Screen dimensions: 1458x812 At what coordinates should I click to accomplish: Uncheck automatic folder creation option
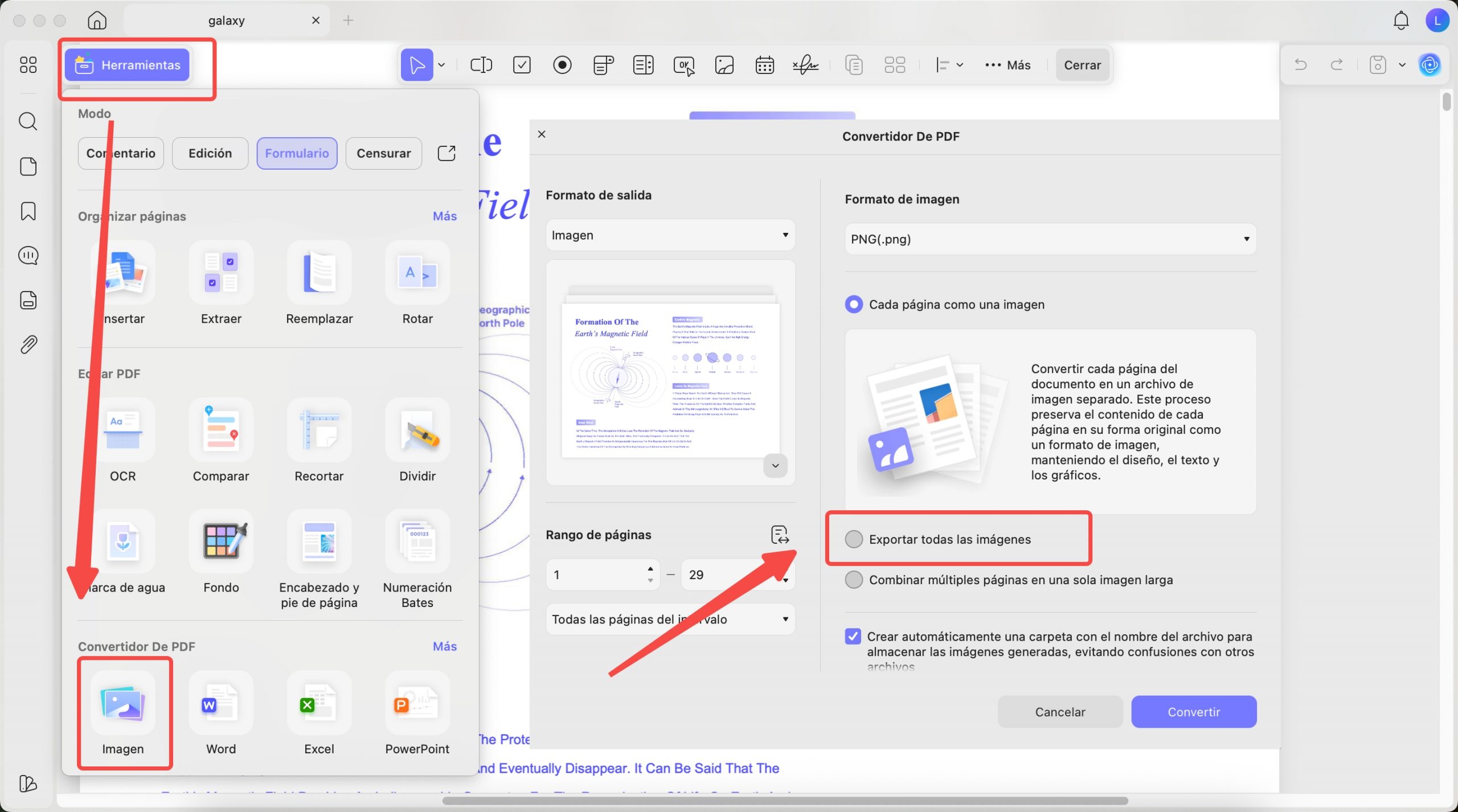(853, 636)
